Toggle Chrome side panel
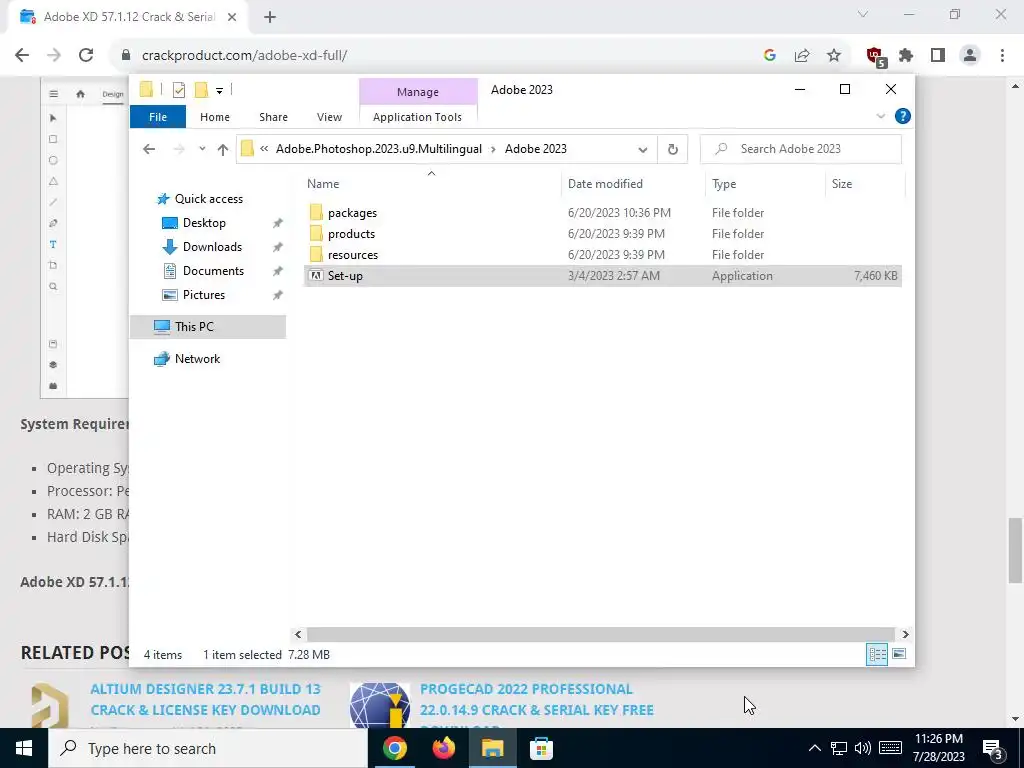Image resolution: width=1024 pixels, height=768 pixels. click(938, 56)
